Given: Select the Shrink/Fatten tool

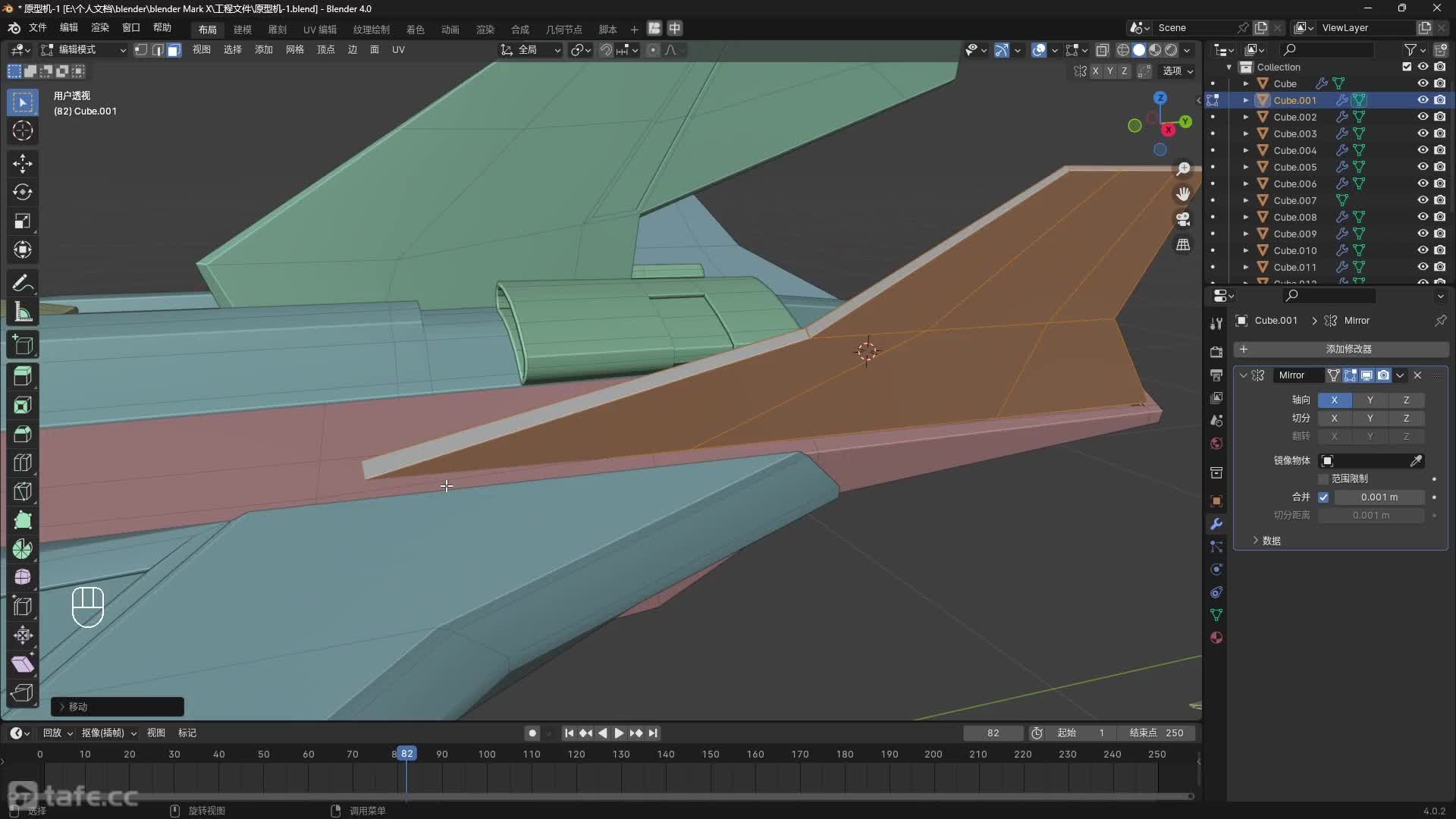Looking at the screenshot, I should [x=23, y=635].
